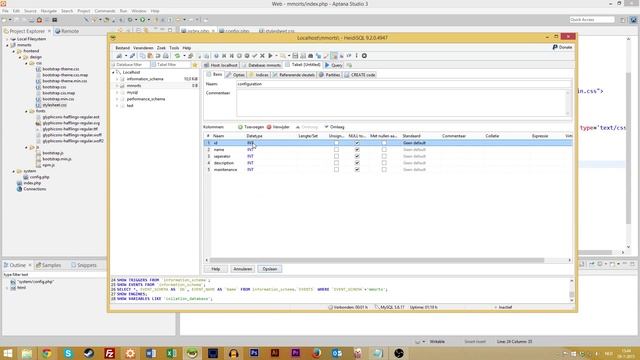Click the black circular icon ending the HeidiSQL toolbar

[364, 56]
